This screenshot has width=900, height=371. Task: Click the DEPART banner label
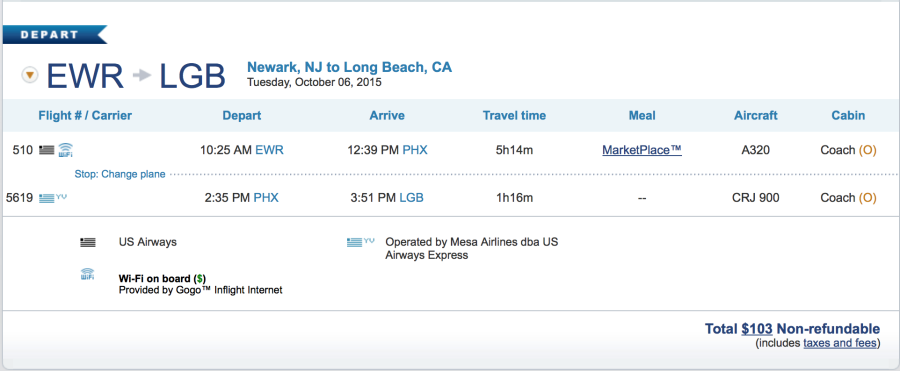click(x=49, y=34)
